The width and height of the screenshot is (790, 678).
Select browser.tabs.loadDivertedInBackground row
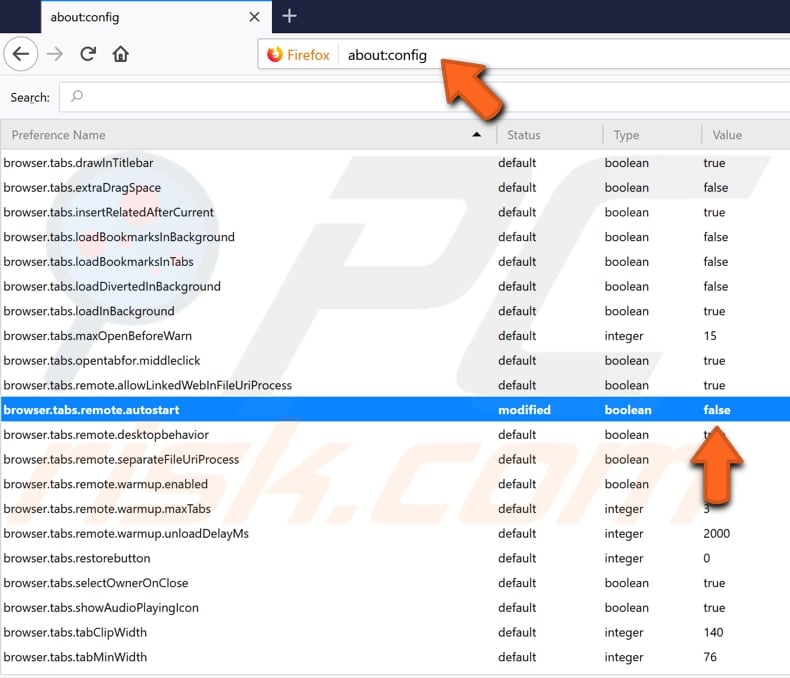(395, 286)
